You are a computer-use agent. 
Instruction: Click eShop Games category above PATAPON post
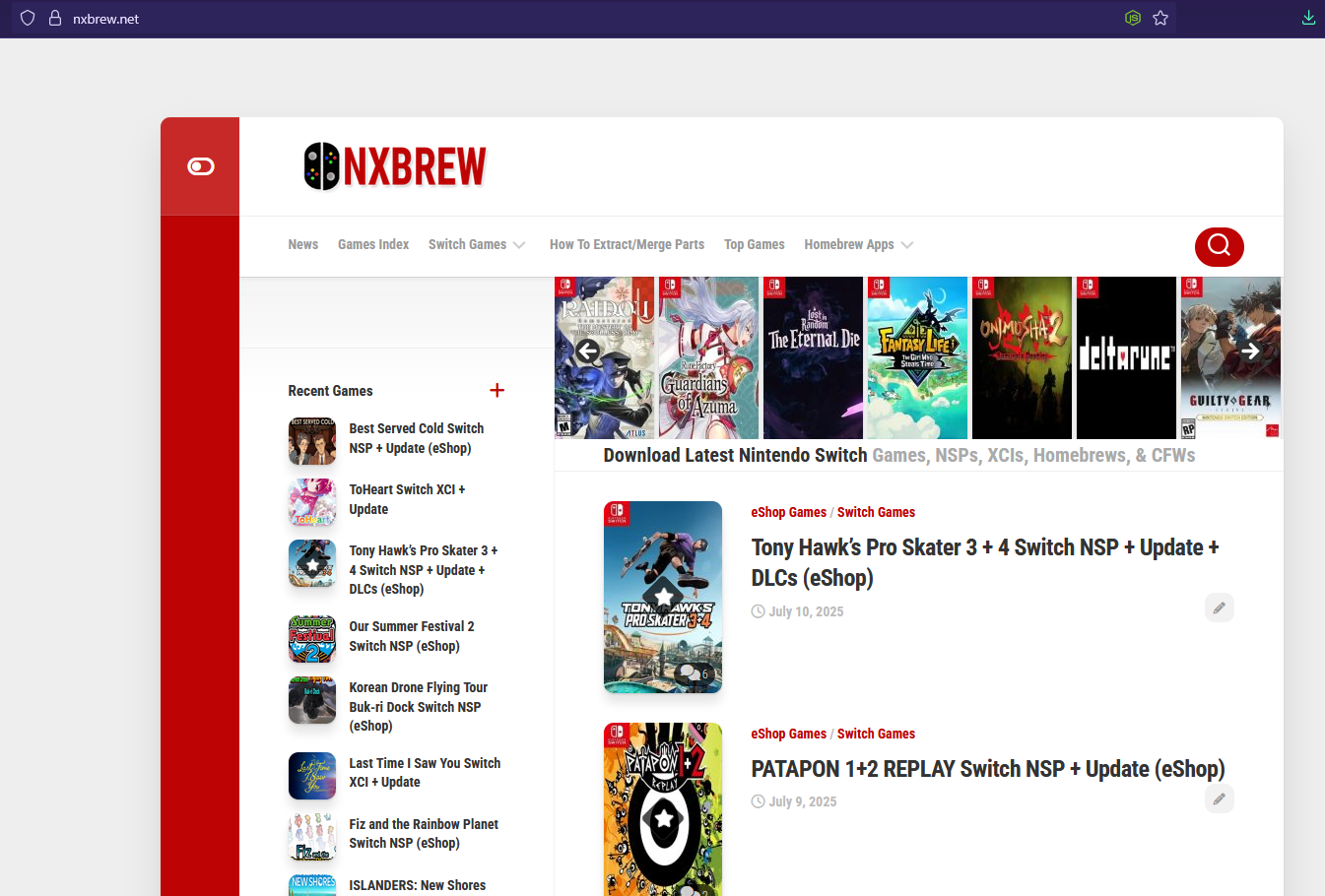[x=789, y=734]
